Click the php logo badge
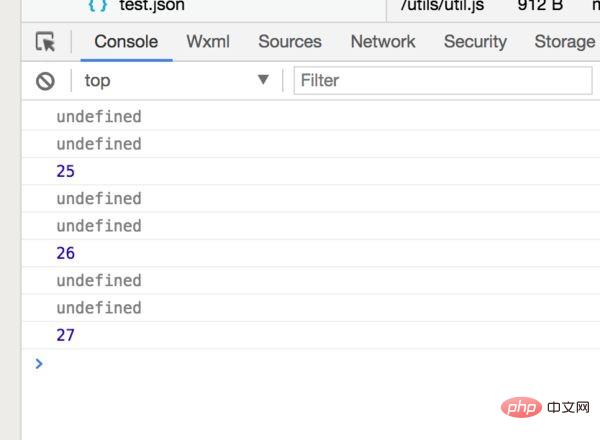The image size is (600, 440). [521, 407]
